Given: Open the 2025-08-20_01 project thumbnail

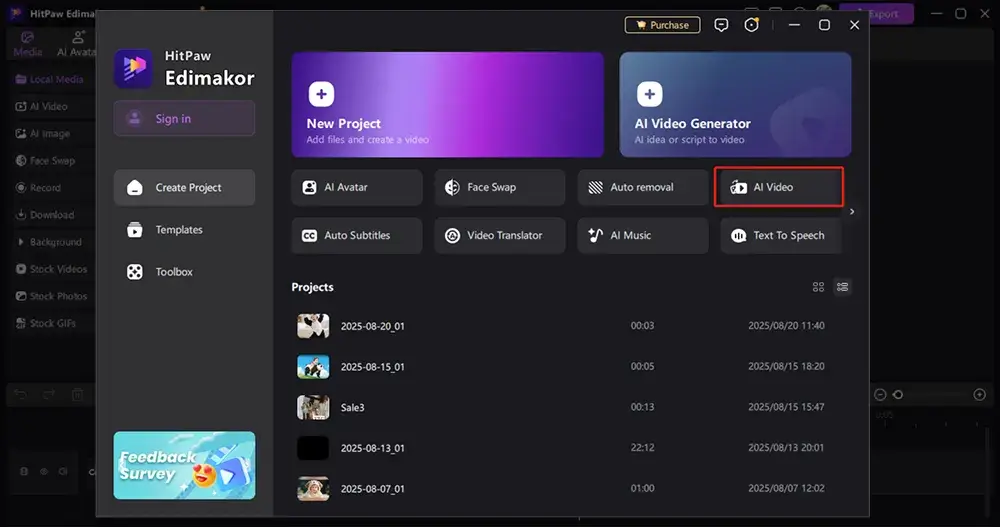Looking at the screenshot, I should pos(313,326).
